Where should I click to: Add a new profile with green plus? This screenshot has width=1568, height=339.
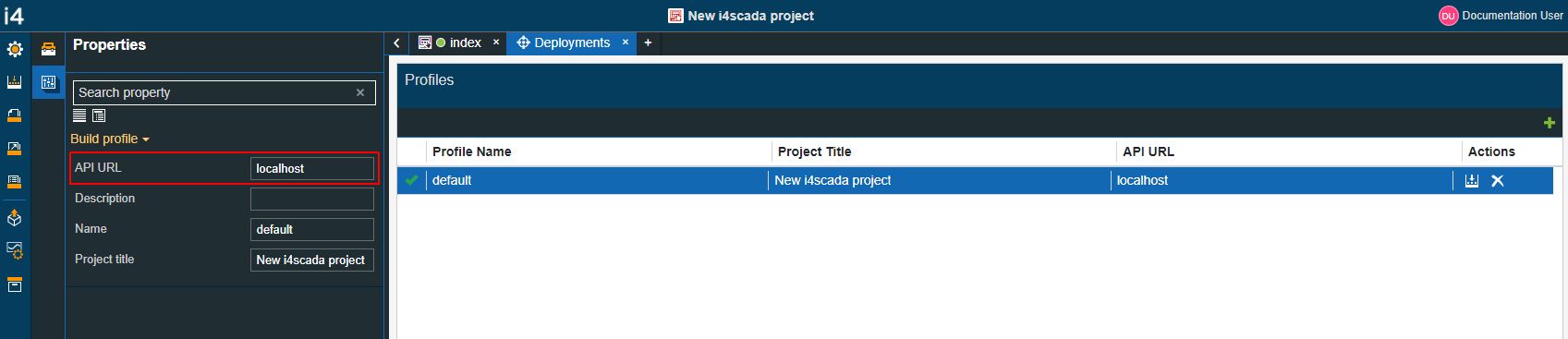(x=1550, y=123)
